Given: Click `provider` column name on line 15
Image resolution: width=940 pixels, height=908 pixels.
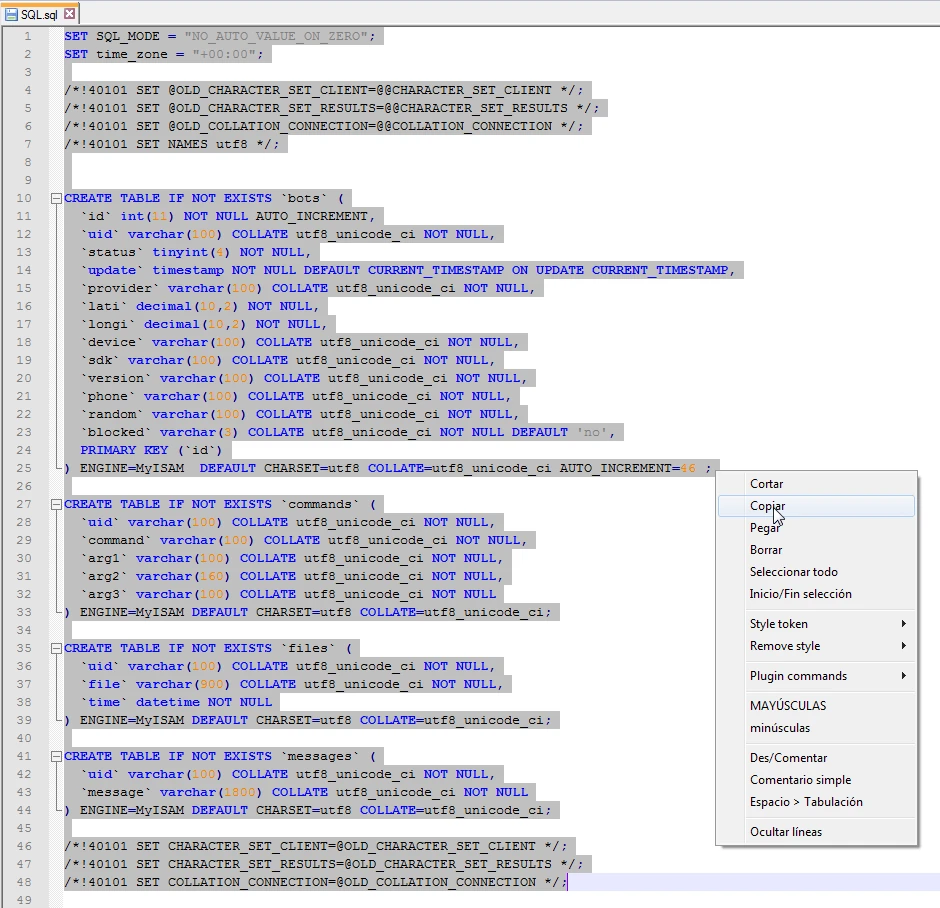Looking at the screenshot, I should tap(120, 288).
